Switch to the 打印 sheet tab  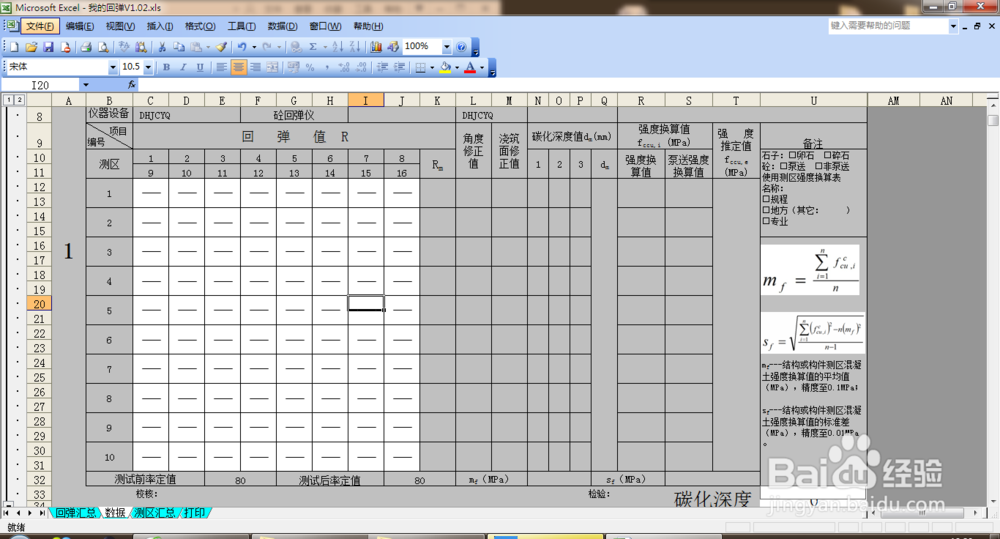point(195,512)
